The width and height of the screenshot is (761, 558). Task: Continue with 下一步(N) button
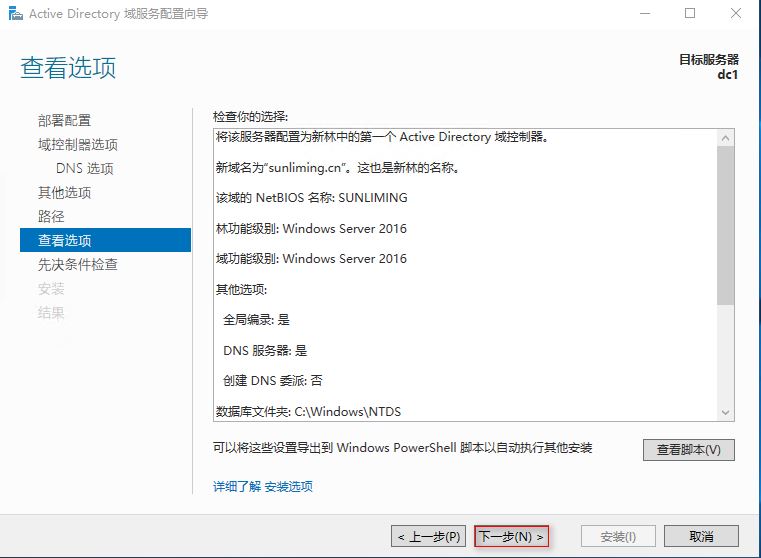[511, 537]
